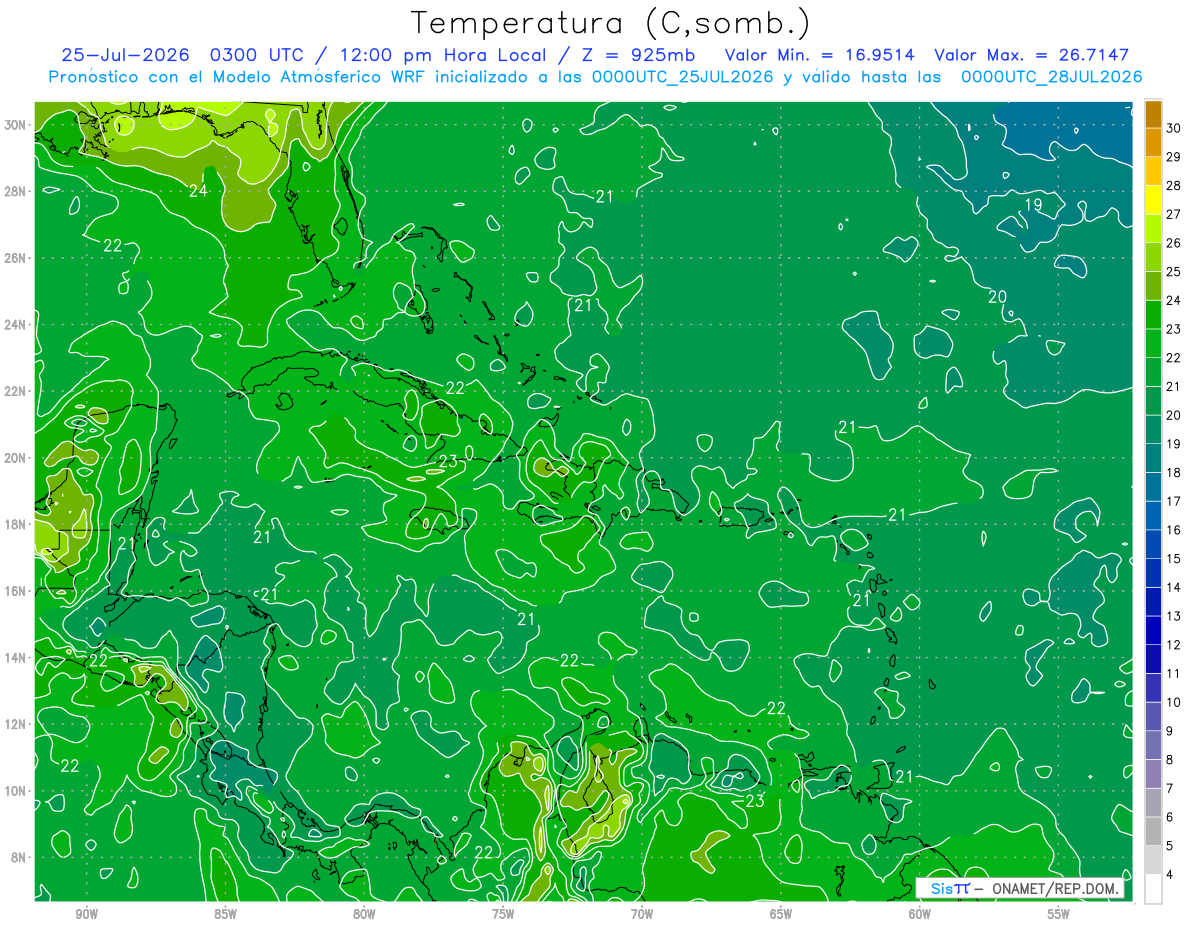The width and height of the screenshot is (1200, 927).
Task: Click the "90W" longitude axis label
Action: [87, 913]
